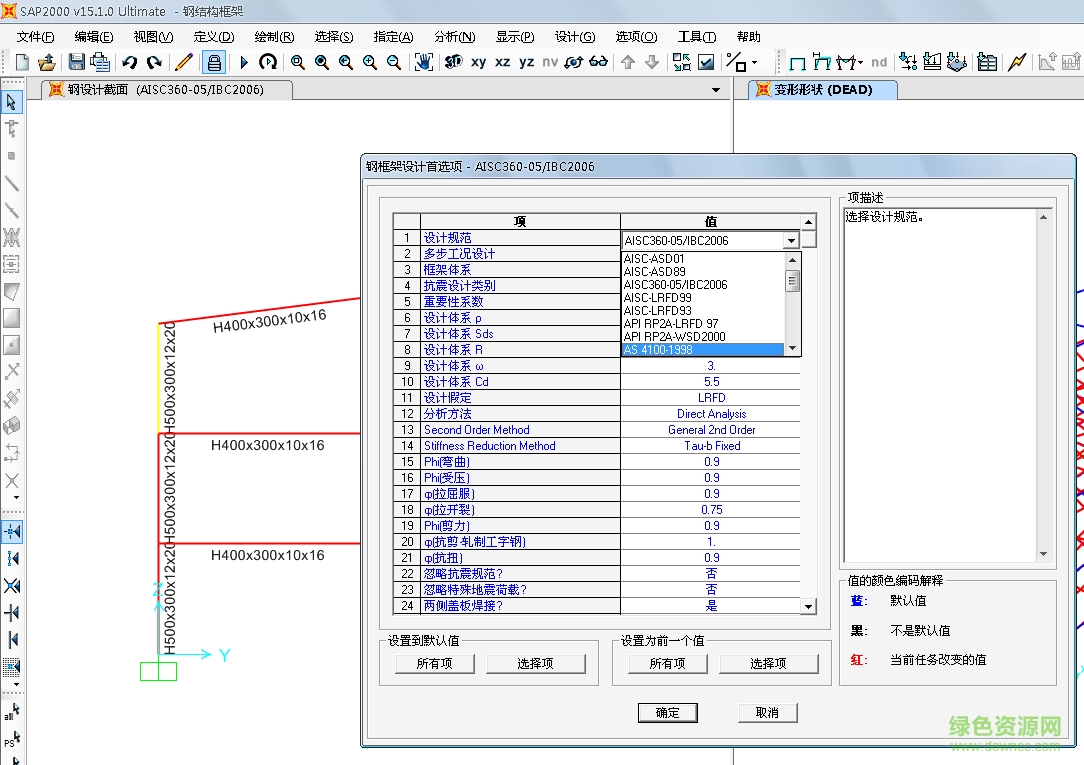
Task: Reset 所有项 to default values
Action: click(x=434, y=663)
